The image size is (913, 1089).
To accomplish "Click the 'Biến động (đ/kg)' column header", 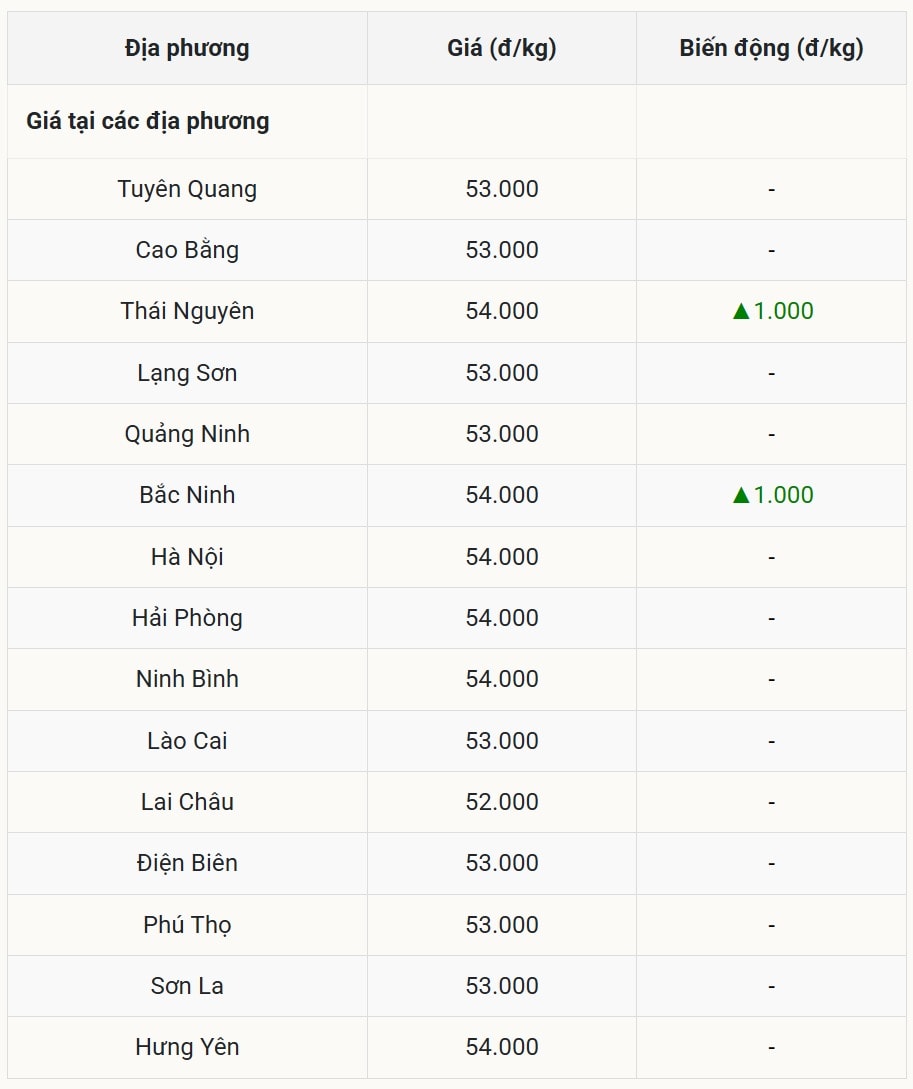I will (771, 48).
